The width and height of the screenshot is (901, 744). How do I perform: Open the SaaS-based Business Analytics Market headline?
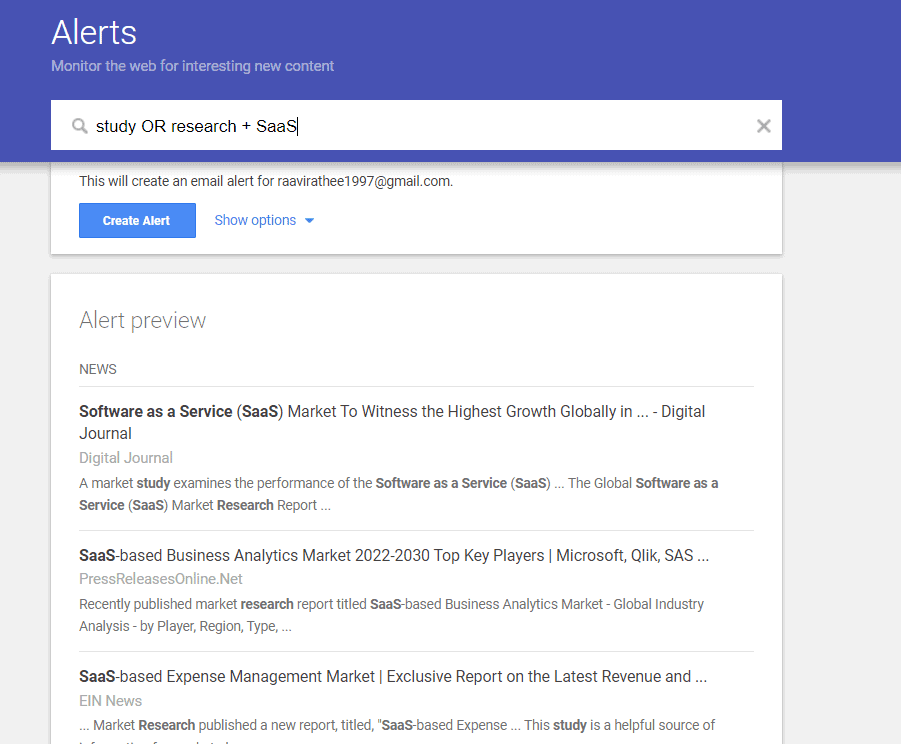(394, 556)
